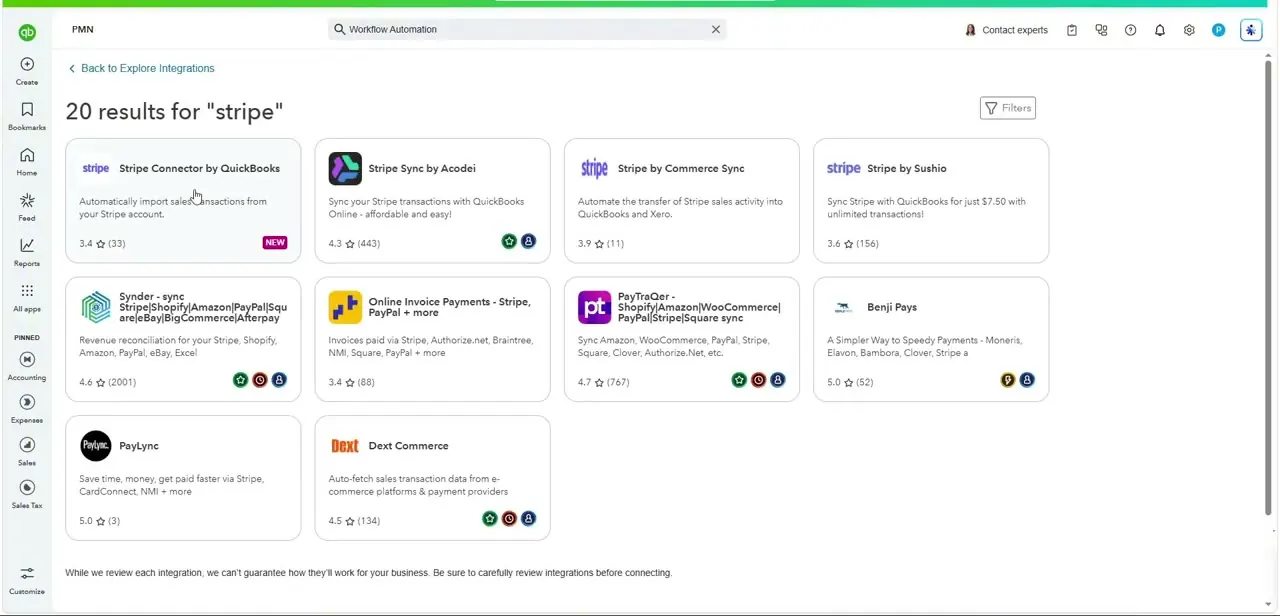Image resolution: width=1280 pixels, height=616 pixels.
Task: Click the PayLync round logo
Action: click(x=96, y=446)
